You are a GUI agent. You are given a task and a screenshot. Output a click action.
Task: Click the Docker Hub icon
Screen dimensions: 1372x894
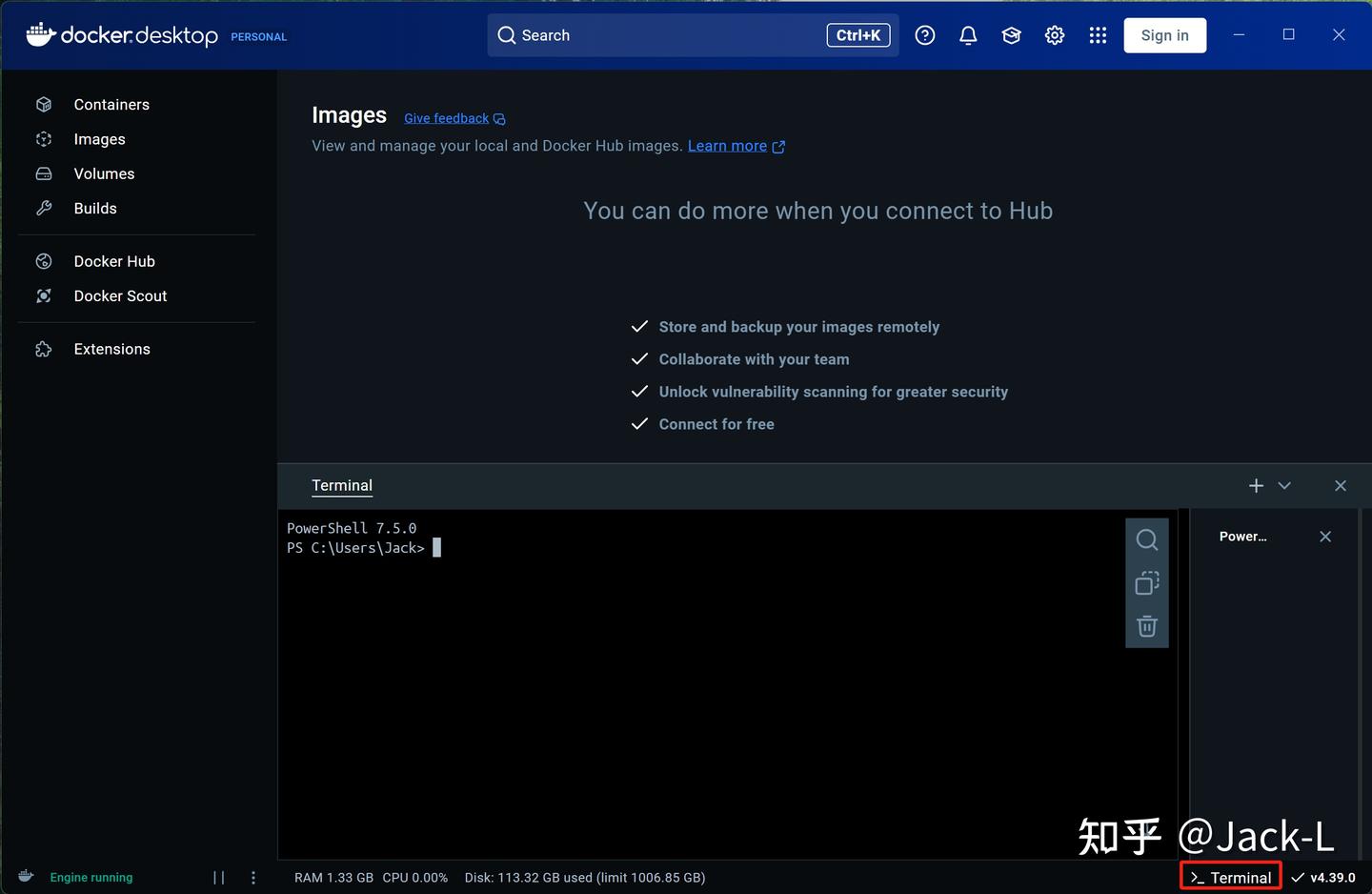coord(44,261)
